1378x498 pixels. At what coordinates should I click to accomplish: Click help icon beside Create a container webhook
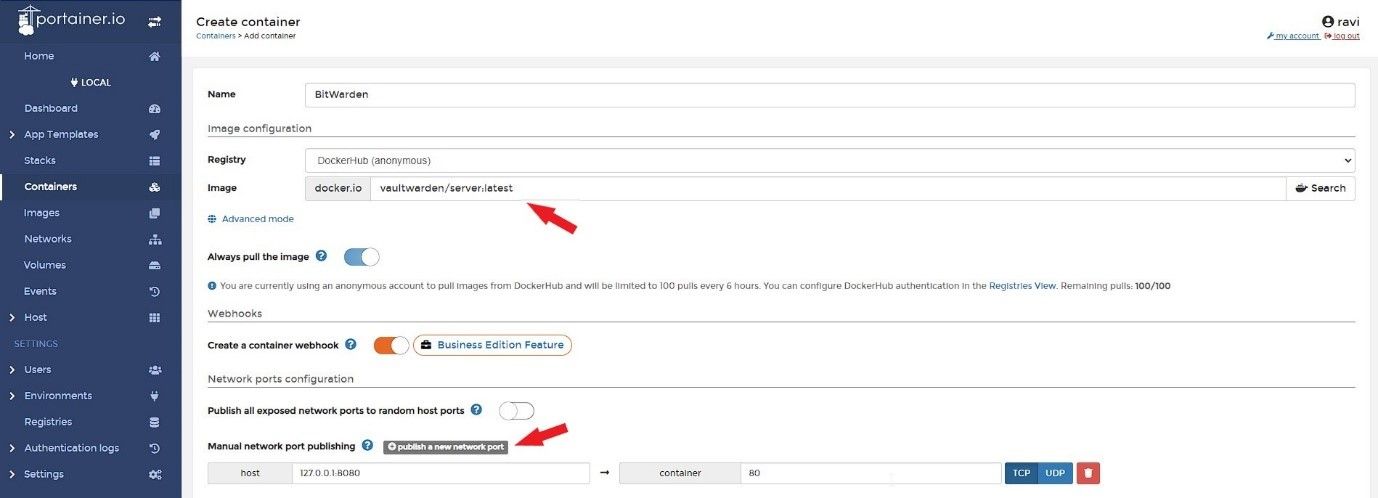pos(351,344)
